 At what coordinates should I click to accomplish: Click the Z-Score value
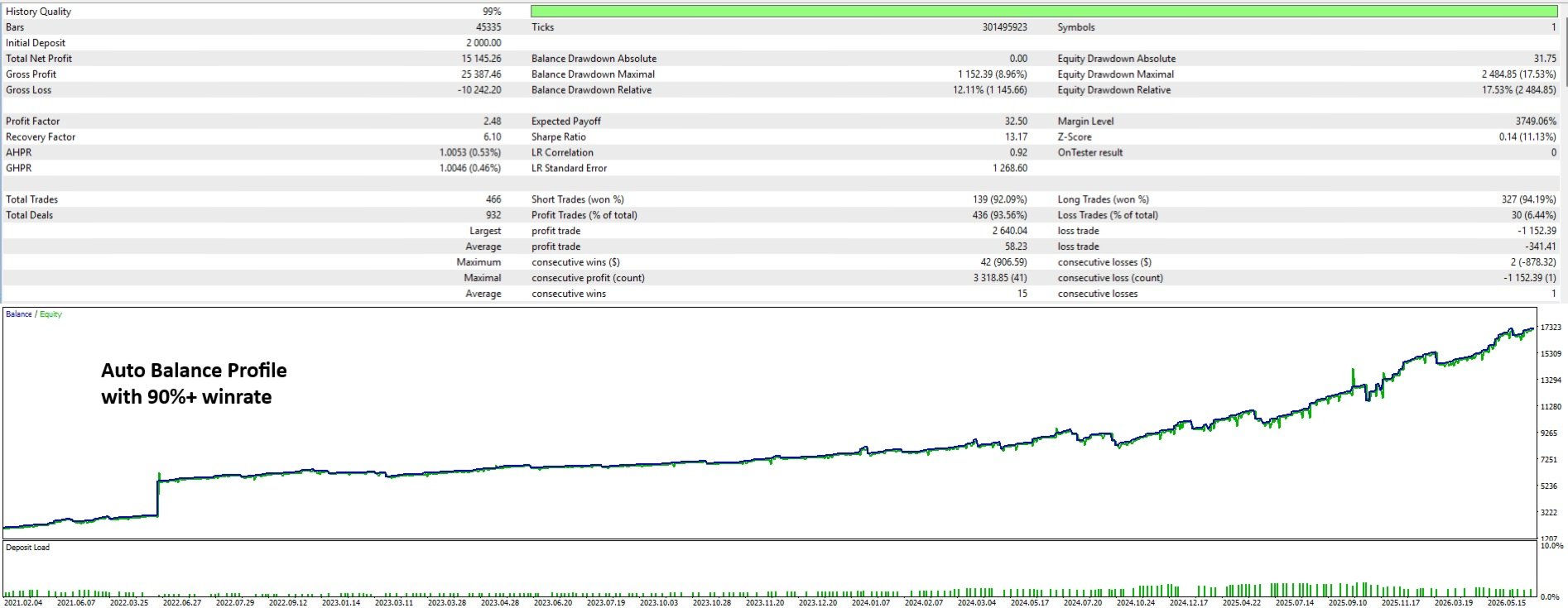click(1527, 137)
